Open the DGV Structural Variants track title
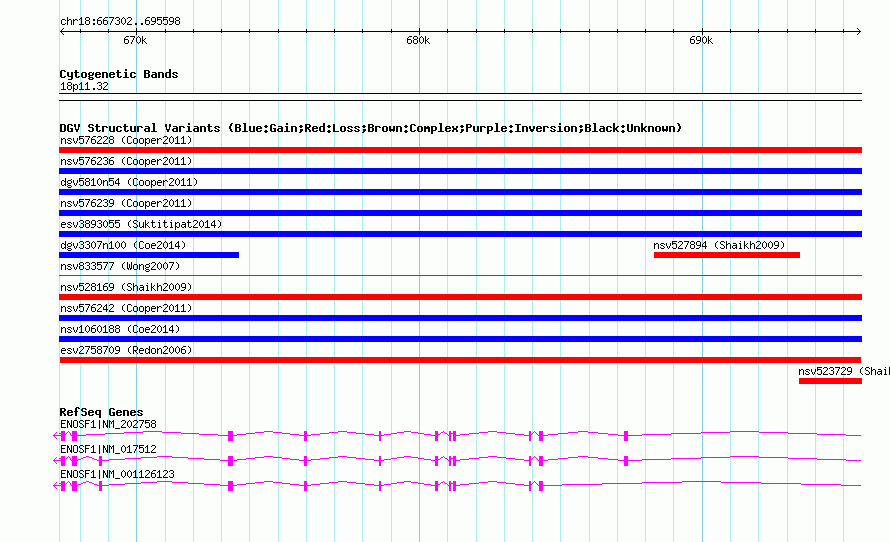Viewport: 890px width, 542px height. [x=371, y=128]
